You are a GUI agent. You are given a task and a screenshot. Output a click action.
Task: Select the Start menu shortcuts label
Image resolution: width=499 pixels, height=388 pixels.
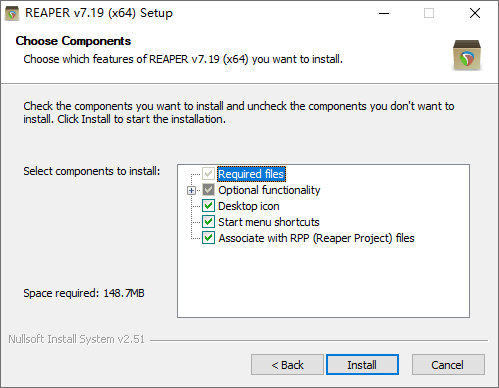click(269, 222)
